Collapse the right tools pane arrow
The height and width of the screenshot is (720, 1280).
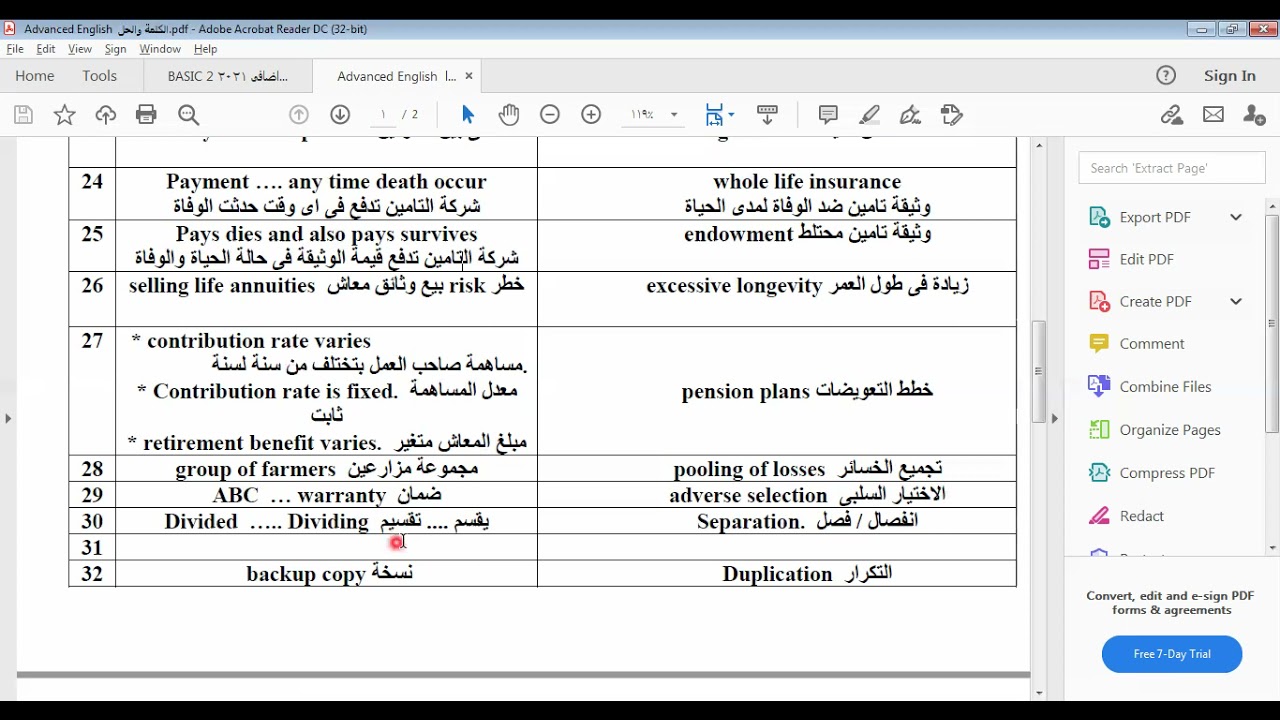click(1054, 418)
